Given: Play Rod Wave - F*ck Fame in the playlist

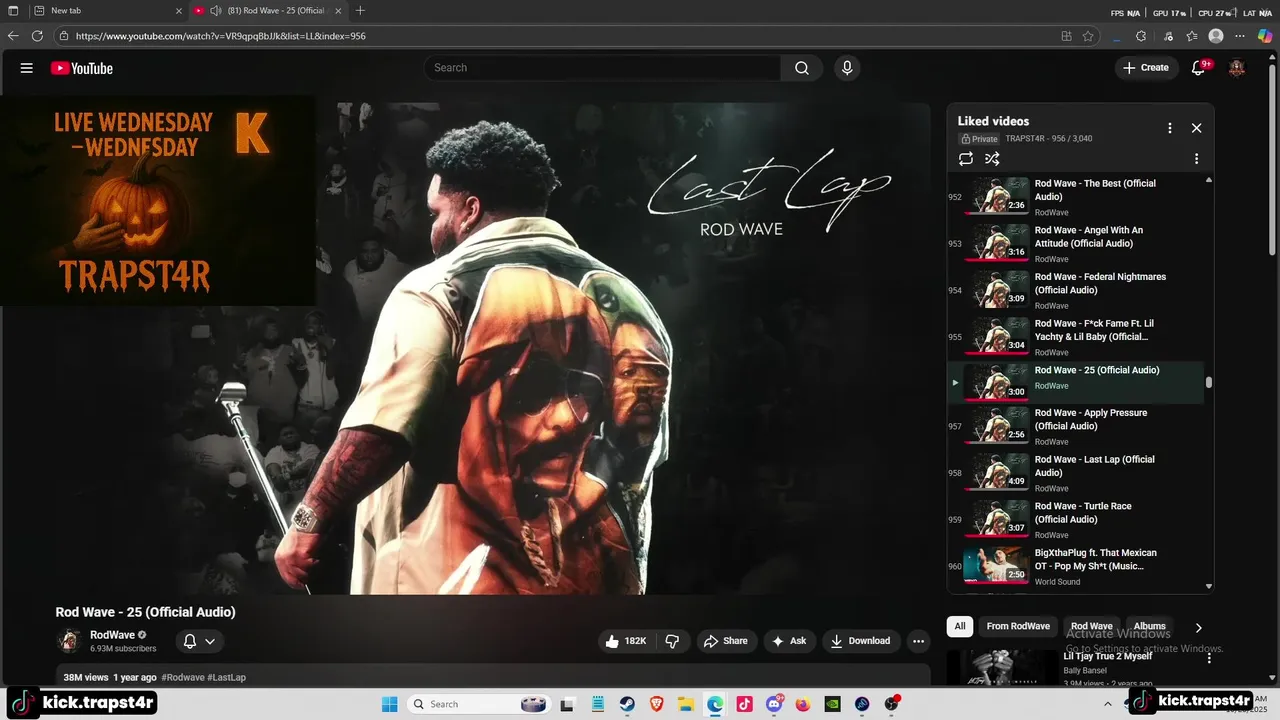Looking at the screenshot, I should click(x=1075, y=337).
